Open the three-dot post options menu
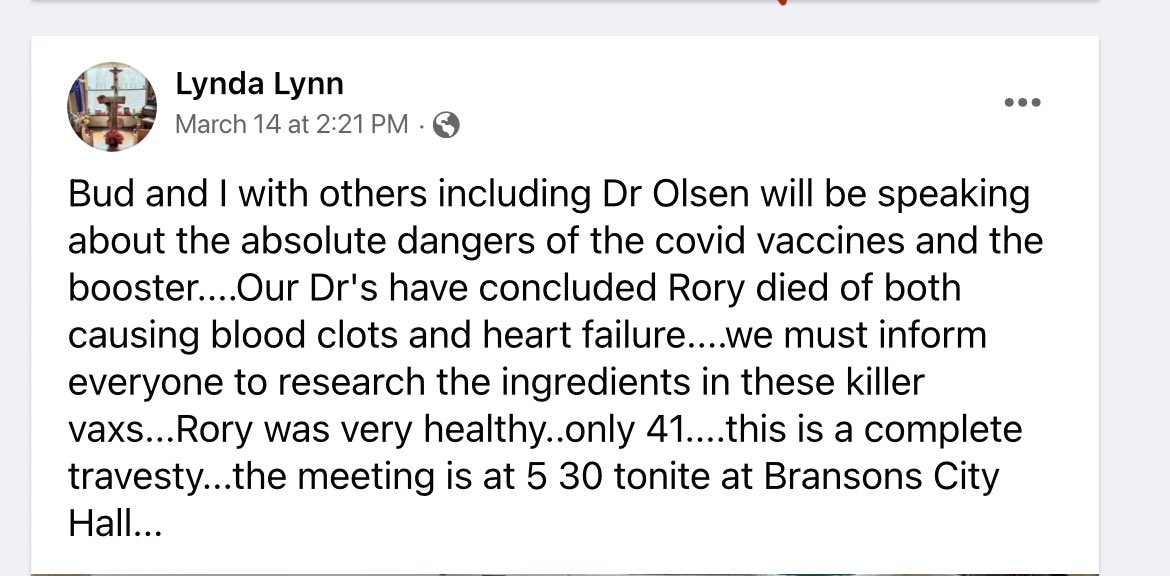Screen dimensions: 1170x576 [x=1022, y=102]
